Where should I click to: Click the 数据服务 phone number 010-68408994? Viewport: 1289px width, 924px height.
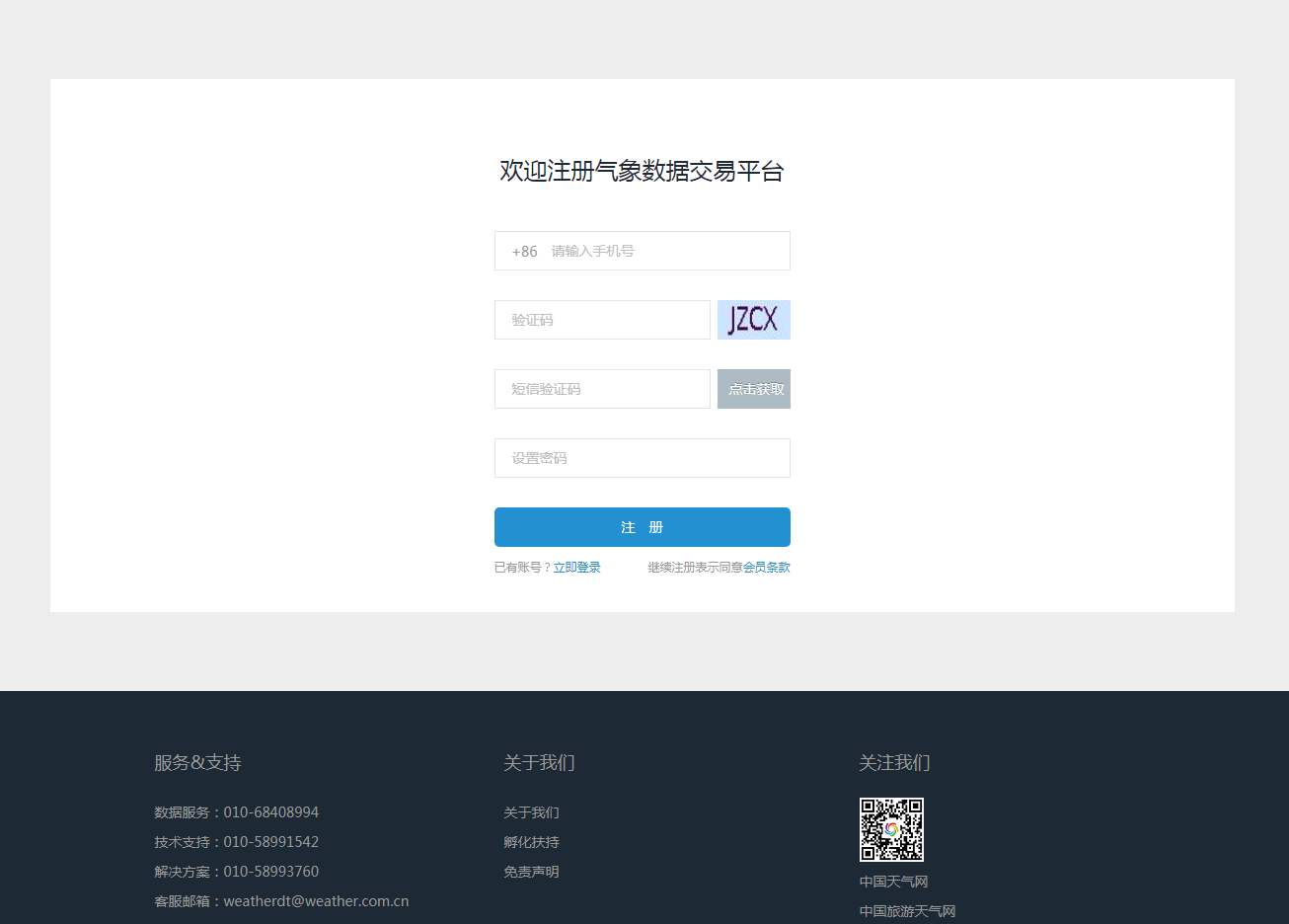270,812
